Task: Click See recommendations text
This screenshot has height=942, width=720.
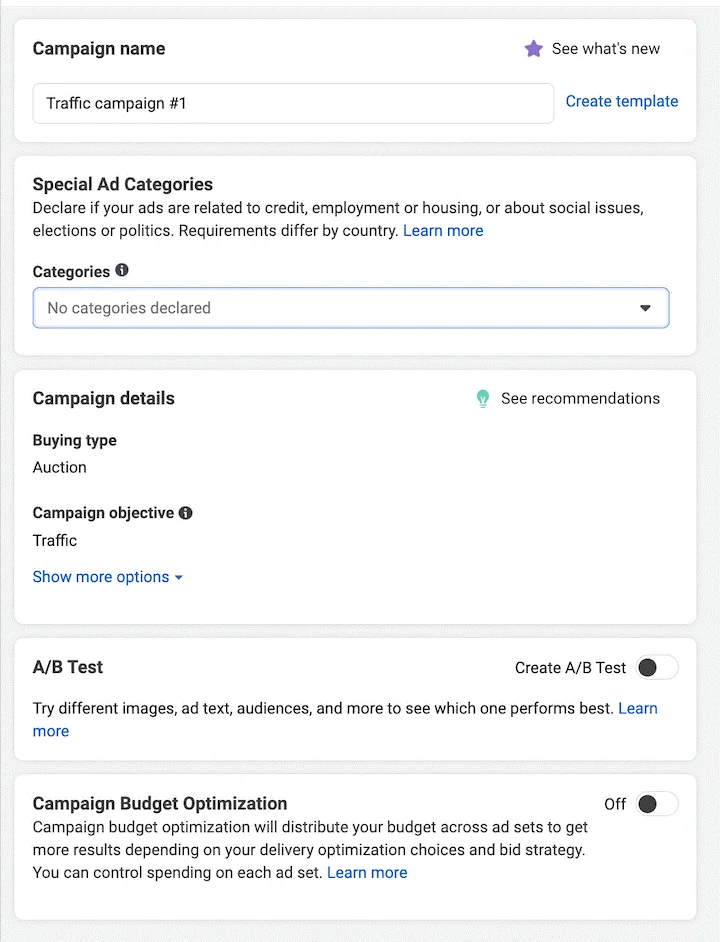Action: 580,399
